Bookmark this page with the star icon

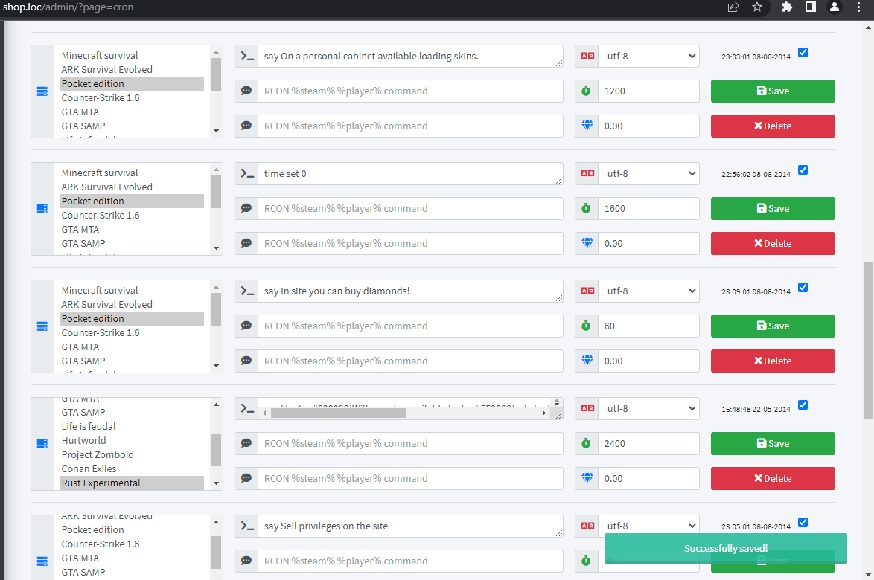click(x=757, y=7)
